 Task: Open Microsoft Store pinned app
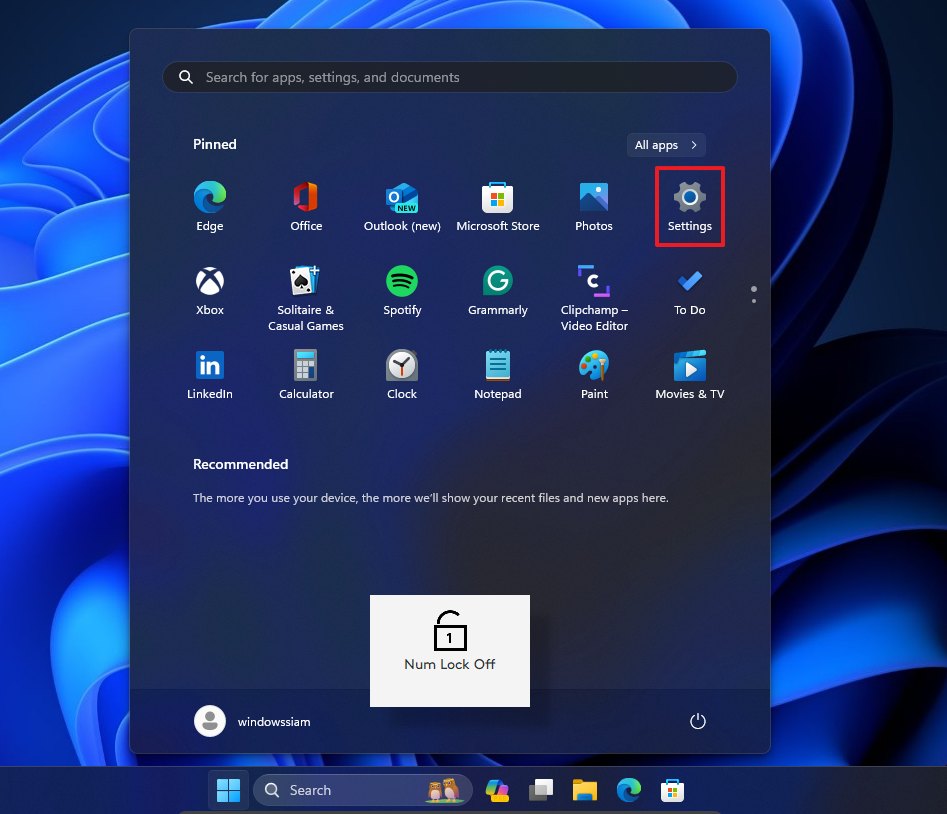click(x=498, y=207)
